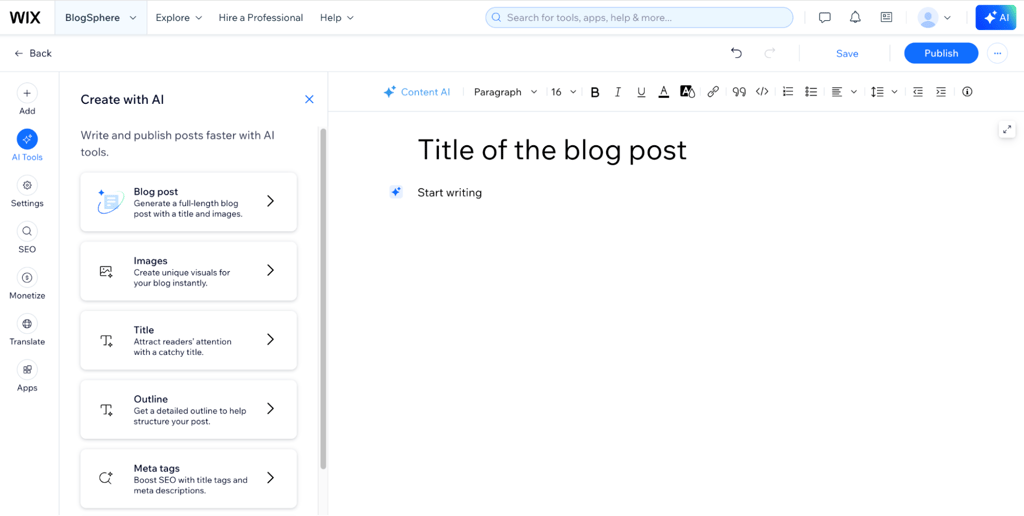
Task: Click the Start writing text area
Action: click(x=449, y=193)
